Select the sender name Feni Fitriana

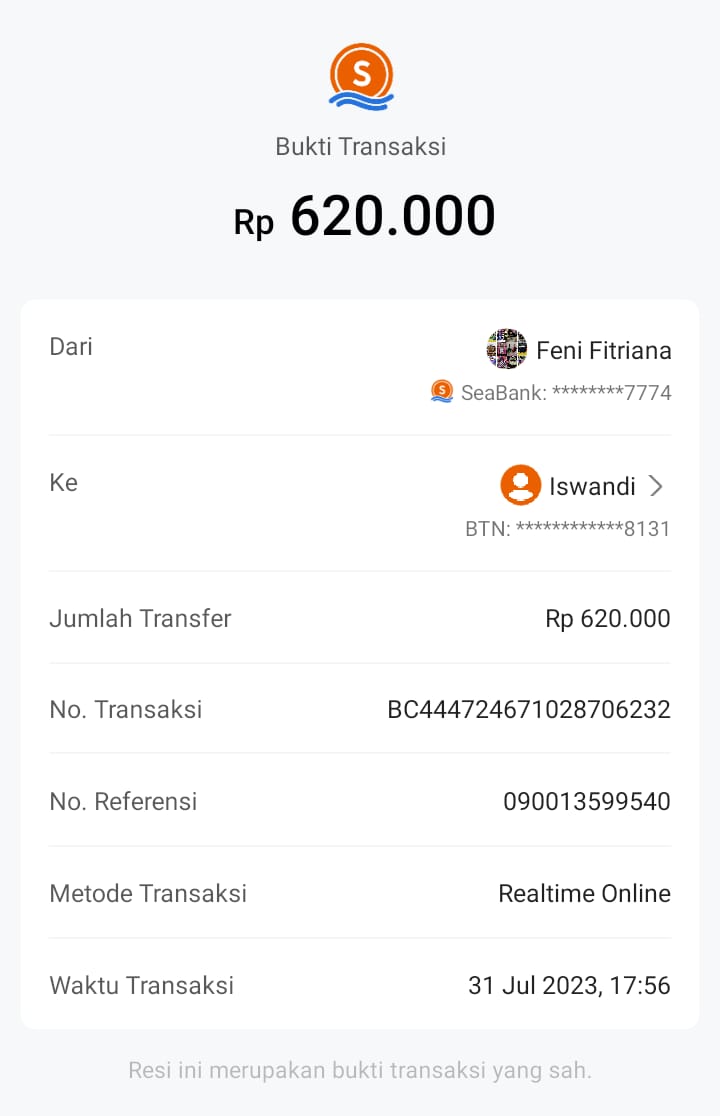(604, 351)
